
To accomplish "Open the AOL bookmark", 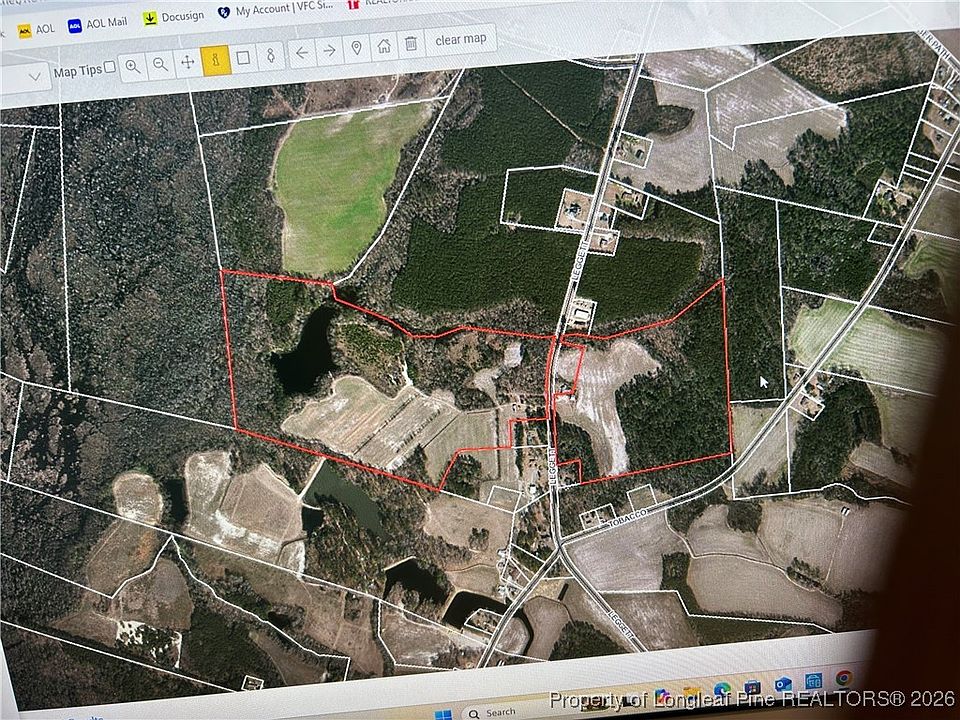I will pyautogui.click(x=36, y=30).
